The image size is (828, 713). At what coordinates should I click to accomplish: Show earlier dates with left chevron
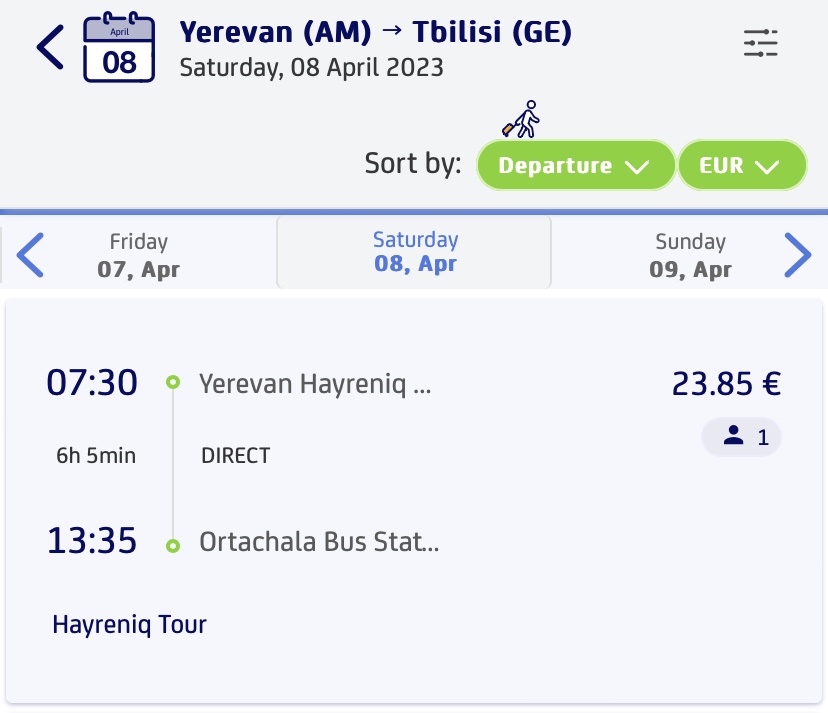(30, 255)
